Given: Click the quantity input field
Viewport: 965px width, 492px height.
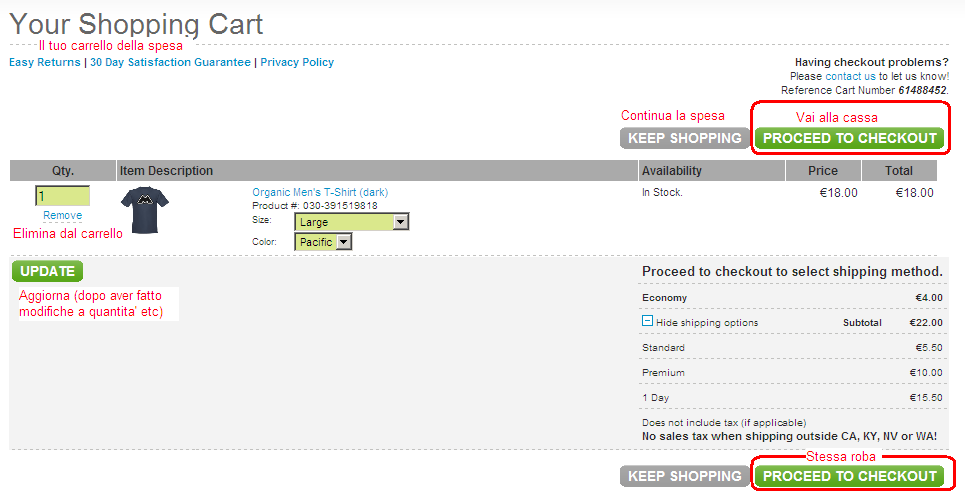Looking at the screenshot, I should click(x=62, y=196).
